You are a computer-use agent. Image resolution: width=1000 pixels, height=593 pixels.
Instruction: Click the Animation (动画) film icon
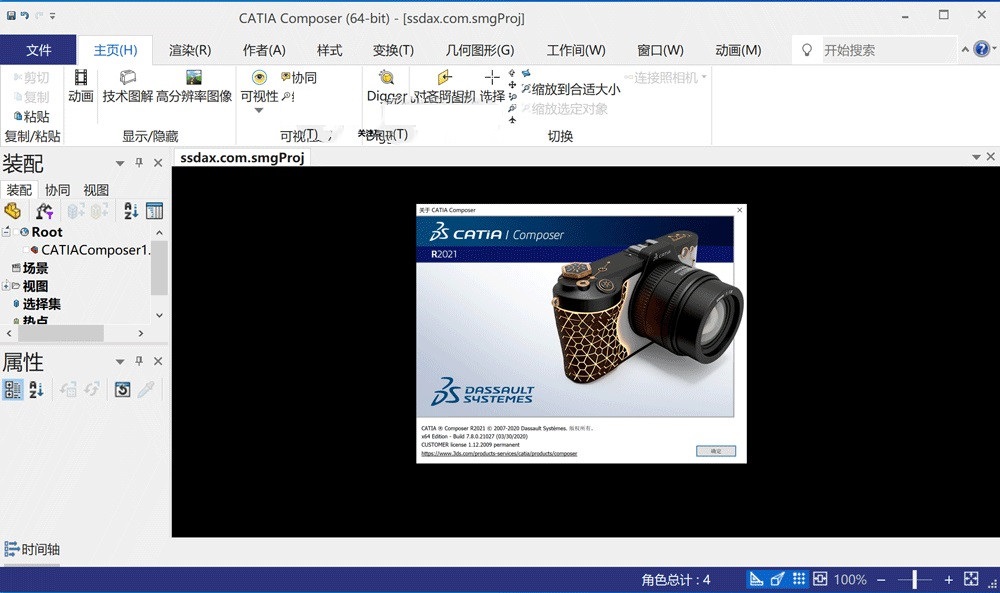point(81,78)
